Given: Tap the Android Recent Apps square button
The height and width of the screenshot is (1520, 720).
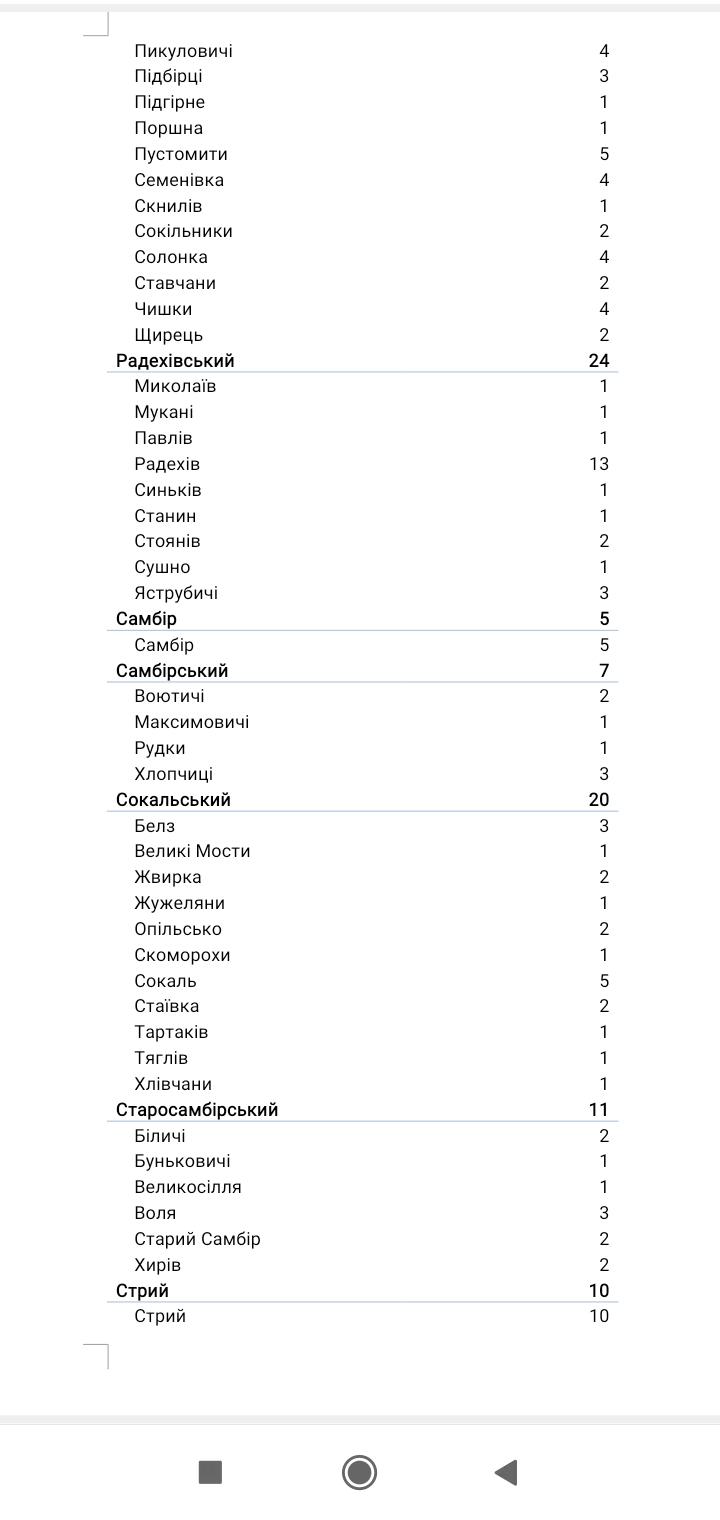Looking at the screenshot, I should pyautogui.click(x=210, y=1472).
